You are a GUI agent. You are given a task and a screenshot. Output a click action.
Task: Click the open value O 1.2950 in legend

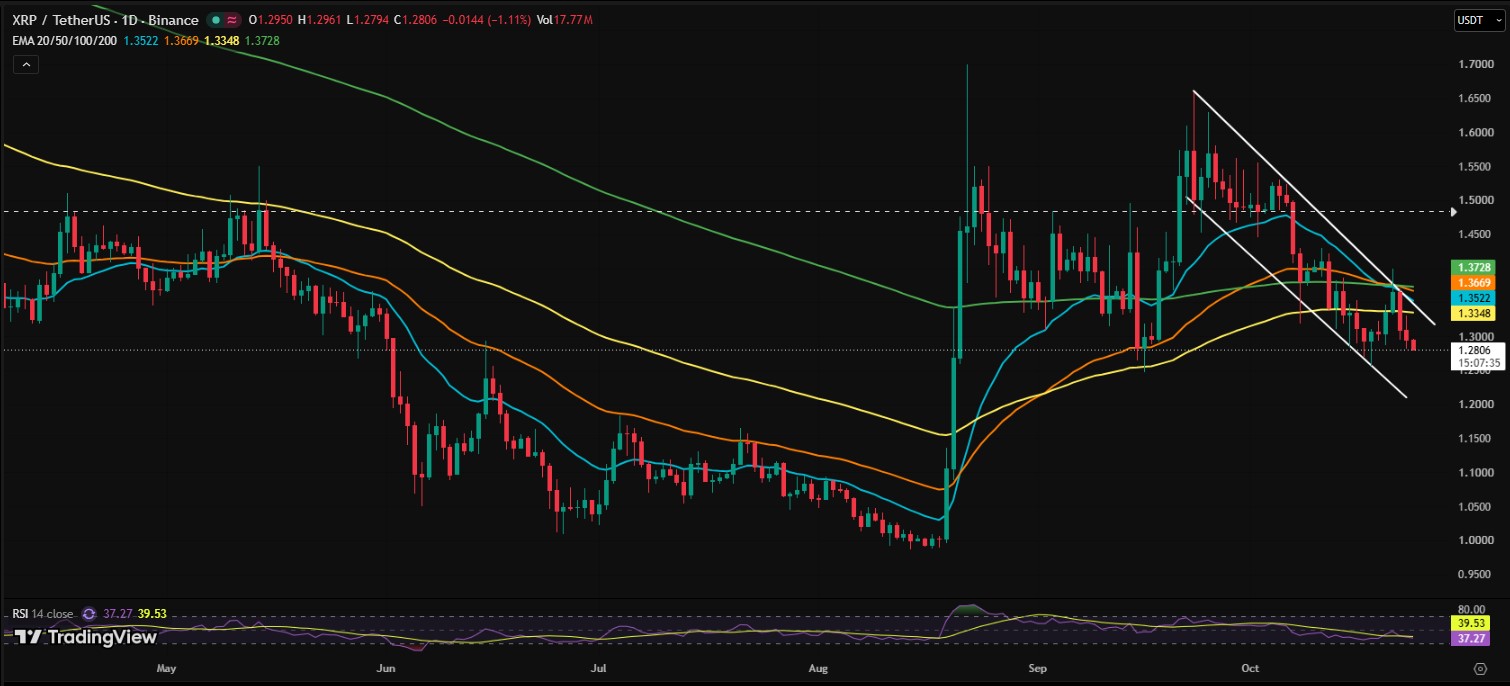(x=270, y=20)
